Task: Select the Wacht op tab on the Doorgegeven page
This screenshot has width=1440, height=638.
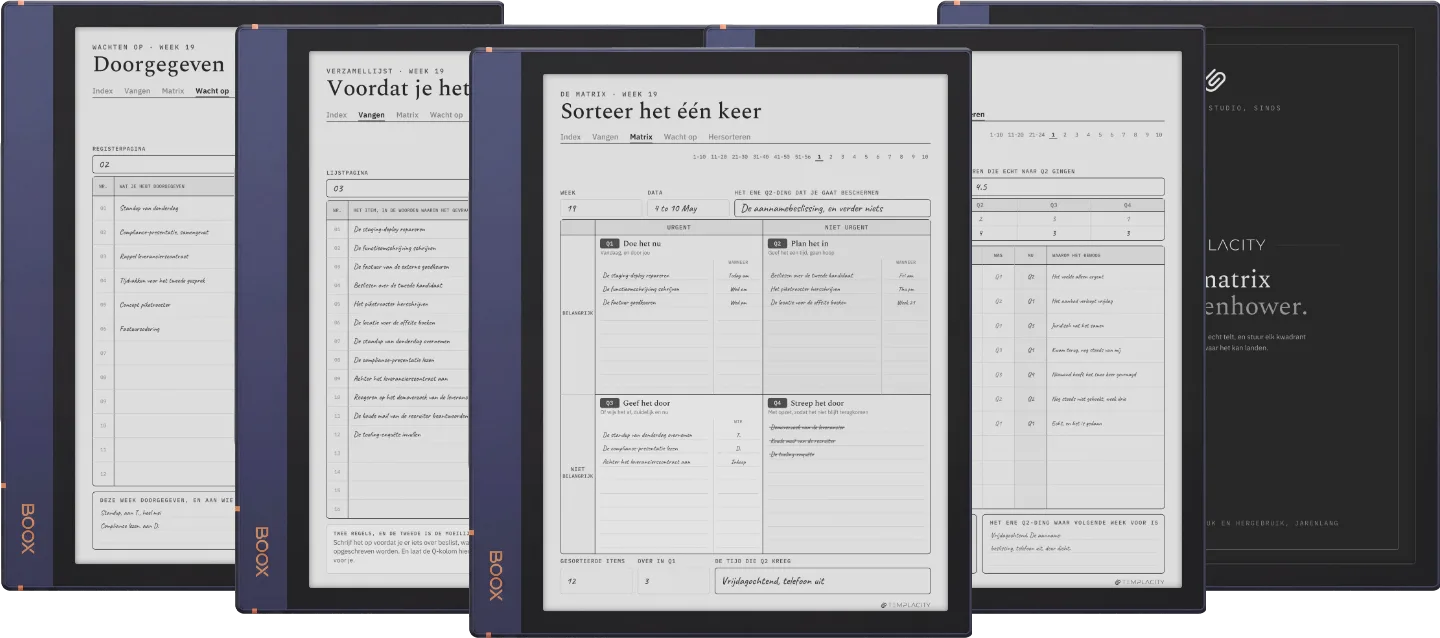Action: [212, 91]
